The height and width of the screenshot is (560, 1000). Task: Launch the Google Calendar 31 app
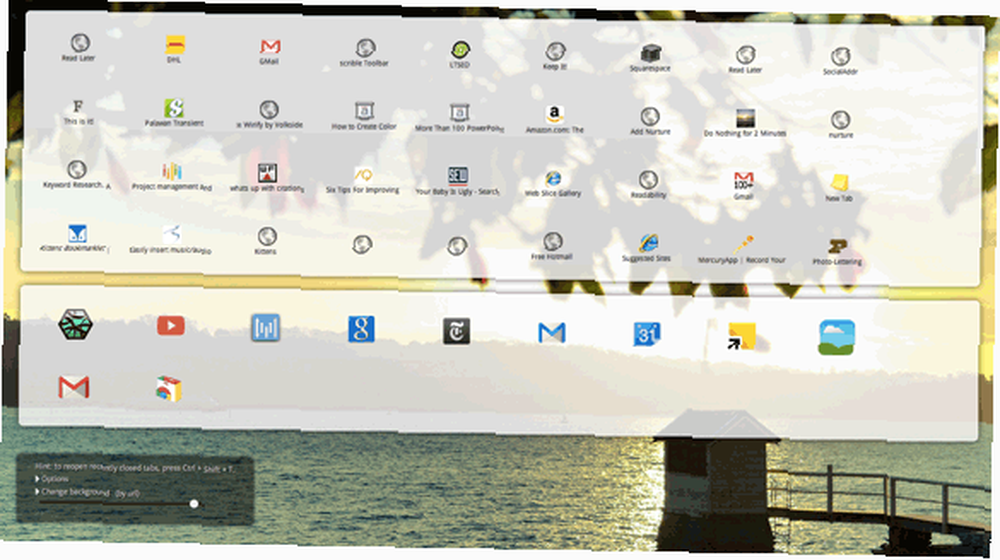[647, 334]
